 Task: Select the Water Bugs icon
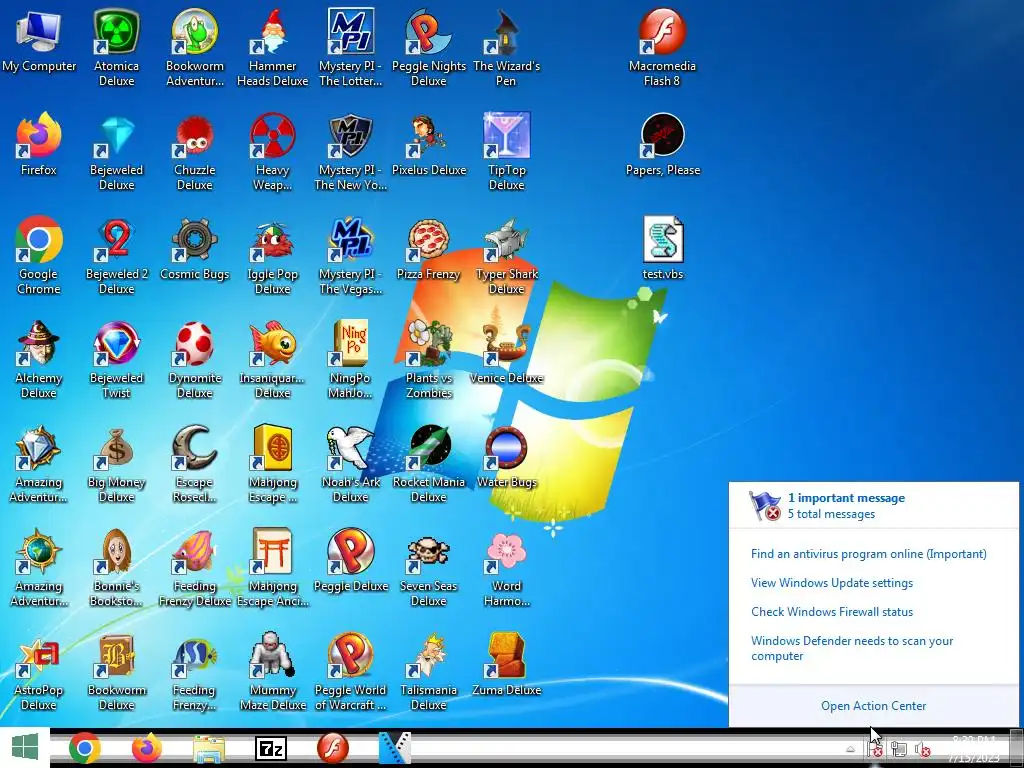[506, 447]
